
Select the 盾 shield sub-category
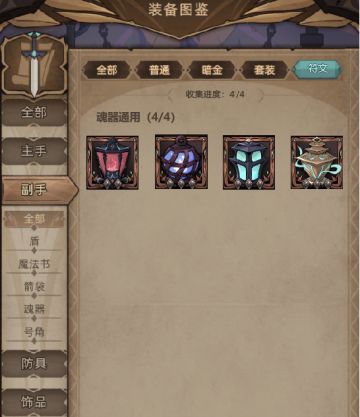pyautogui.click(x=34, y=241)
